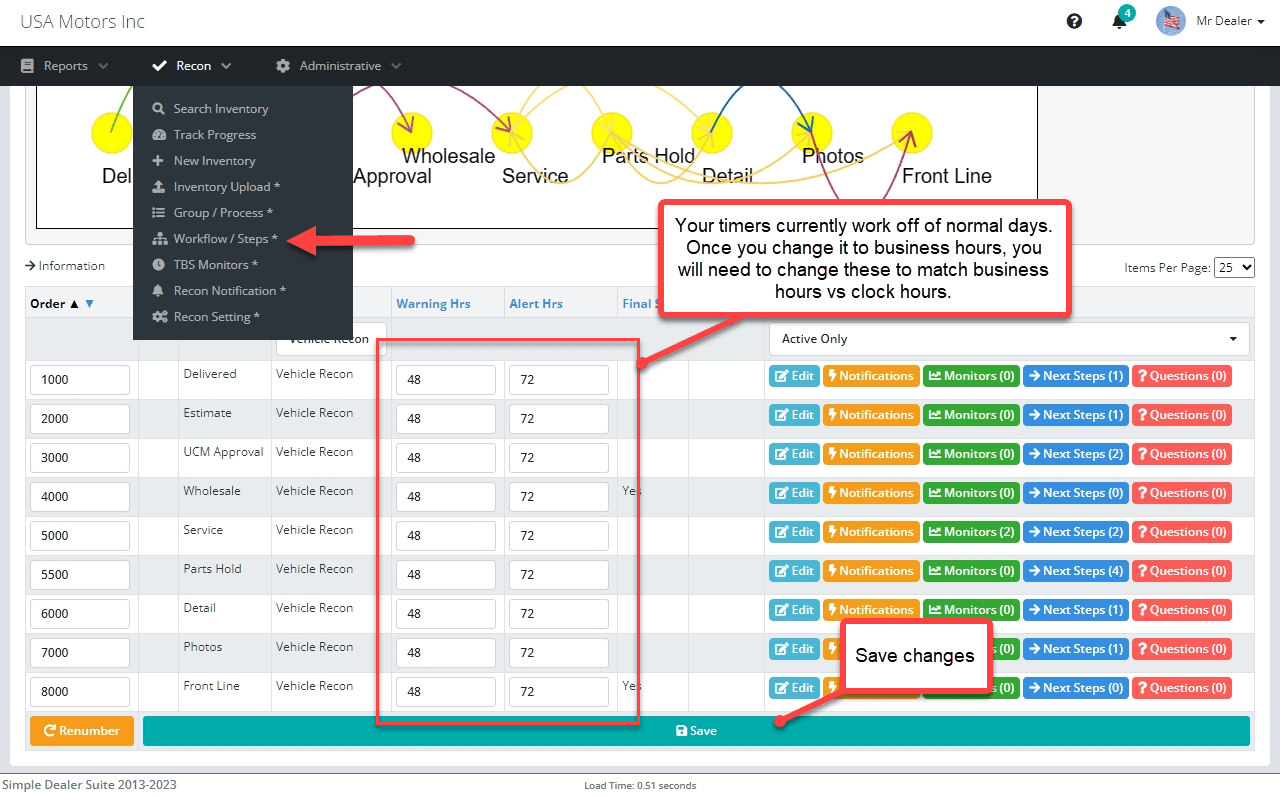Viewport: 1280px width, 796px height.
Task: Edit the Service step
Action: click(x=794, y=532)
